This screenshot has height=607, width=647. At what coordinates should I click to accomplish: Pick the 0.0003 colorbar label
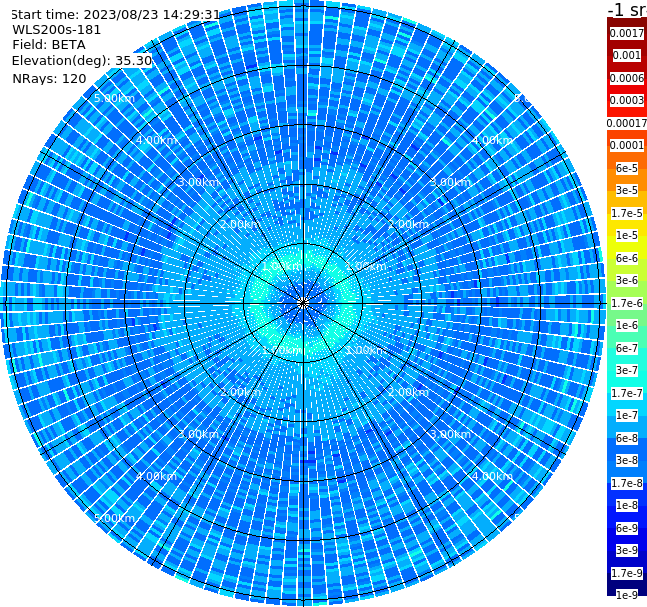[627, 100]
